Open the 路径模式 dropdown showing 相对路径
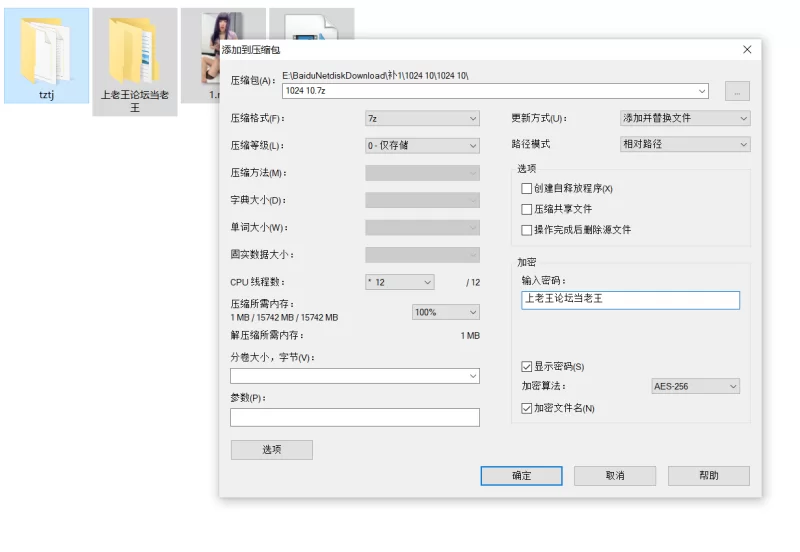 pyautogui.click(x=685, y=144)
